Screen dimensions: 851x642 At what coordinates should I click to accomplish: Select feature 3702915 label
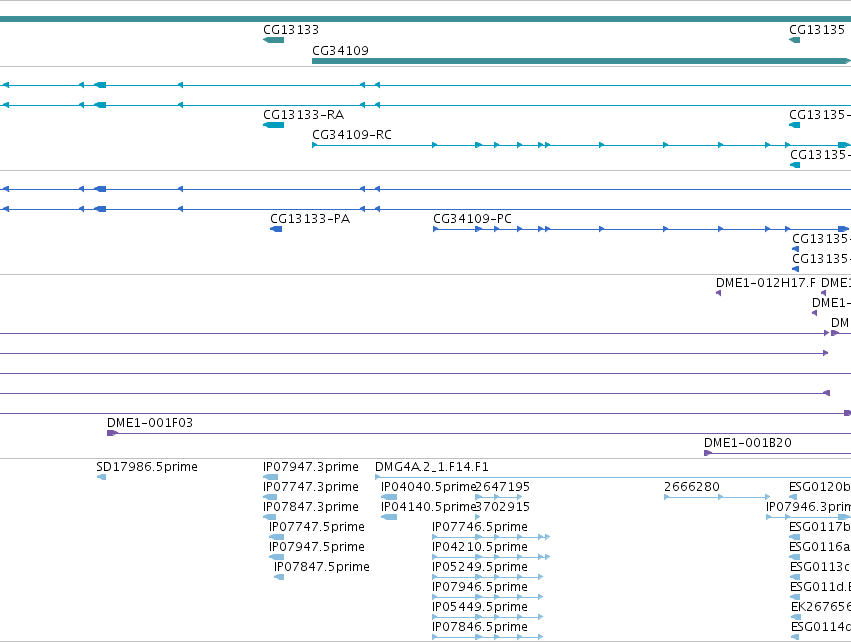[x=503, y=507]
